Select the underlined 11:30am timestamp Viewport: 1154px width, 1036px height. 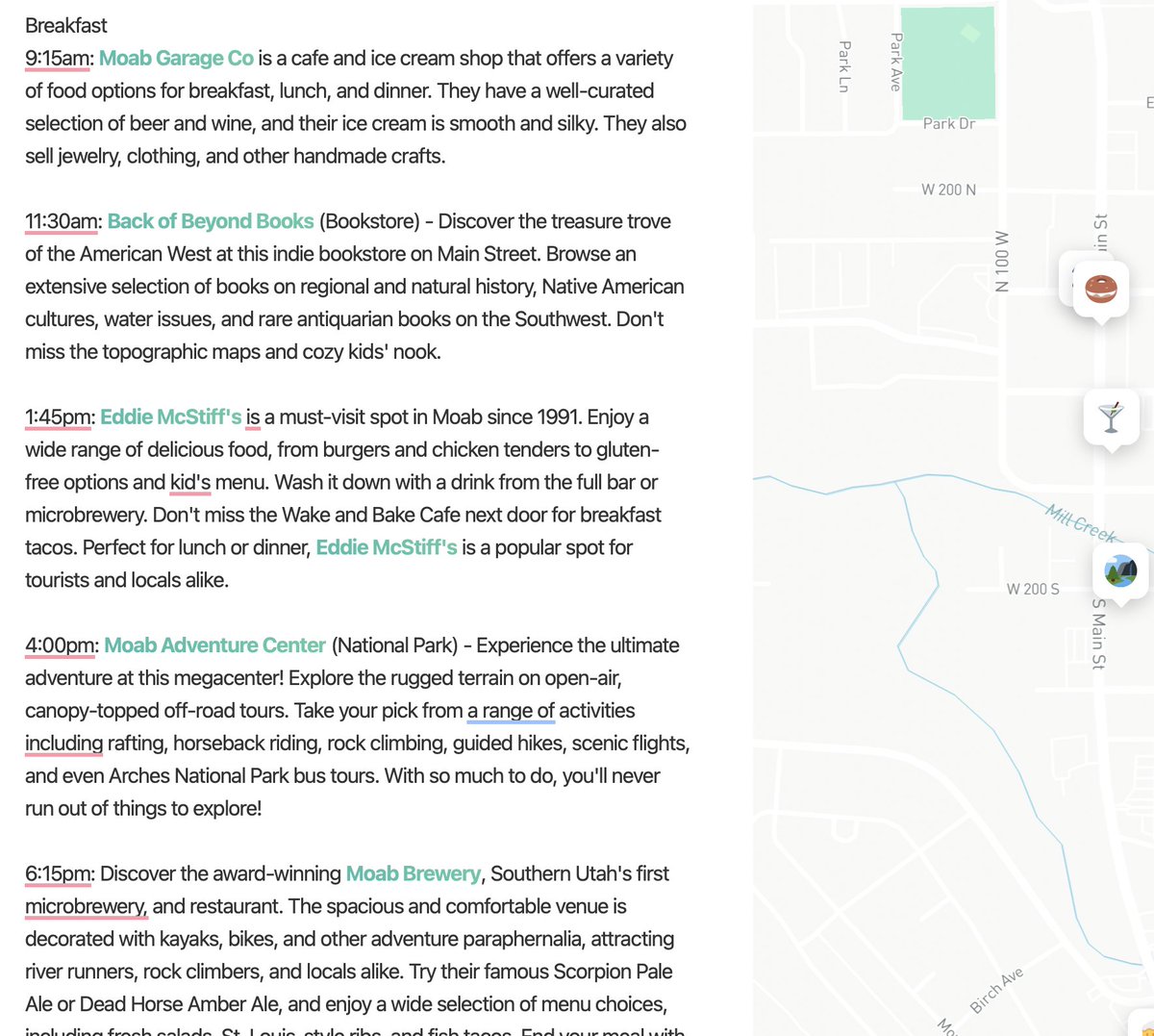[x=62, y=220]
